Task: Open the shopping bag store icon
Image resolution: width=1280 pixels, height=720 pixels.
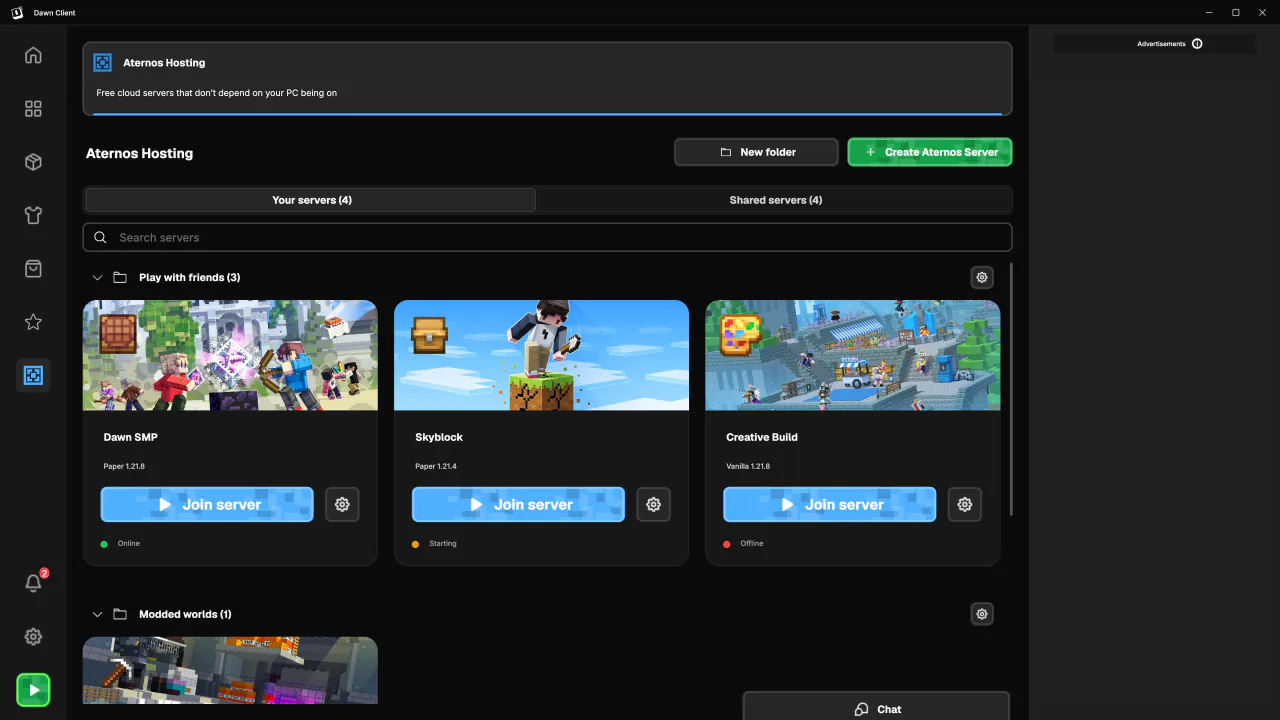Action: coord(33,269)
